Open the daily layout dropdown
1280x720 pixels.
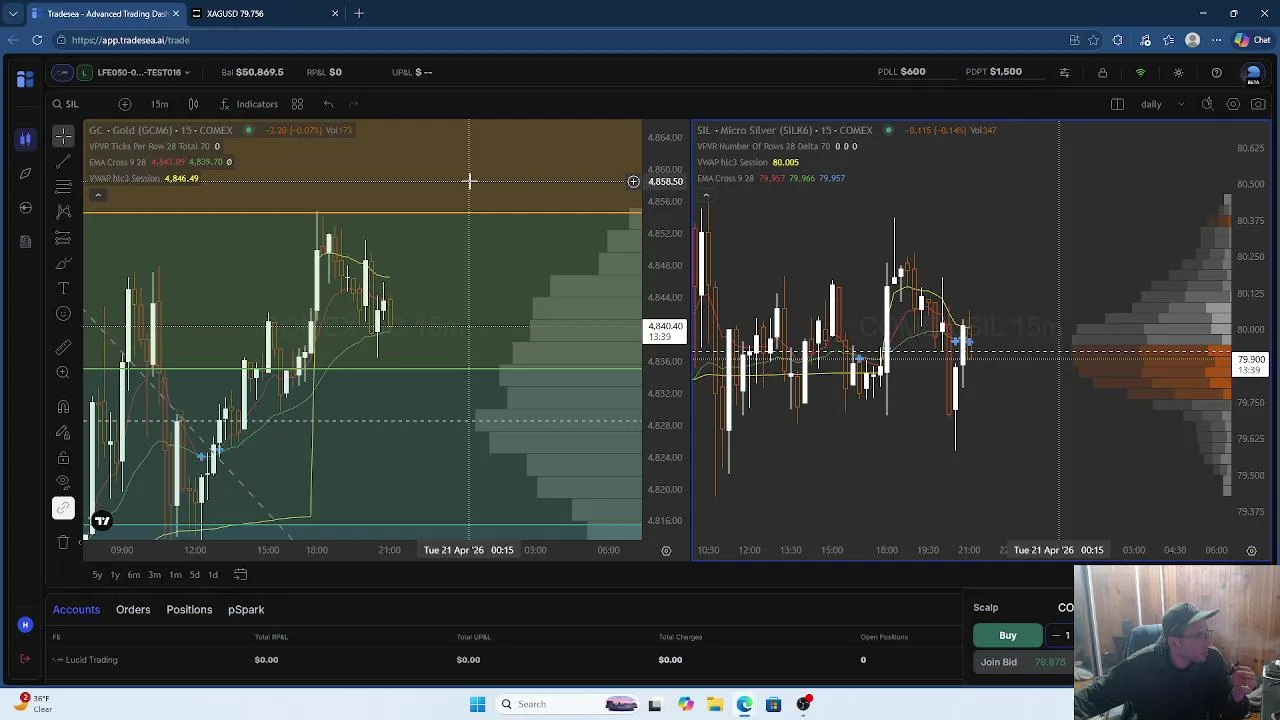[x=1162, y=104]
